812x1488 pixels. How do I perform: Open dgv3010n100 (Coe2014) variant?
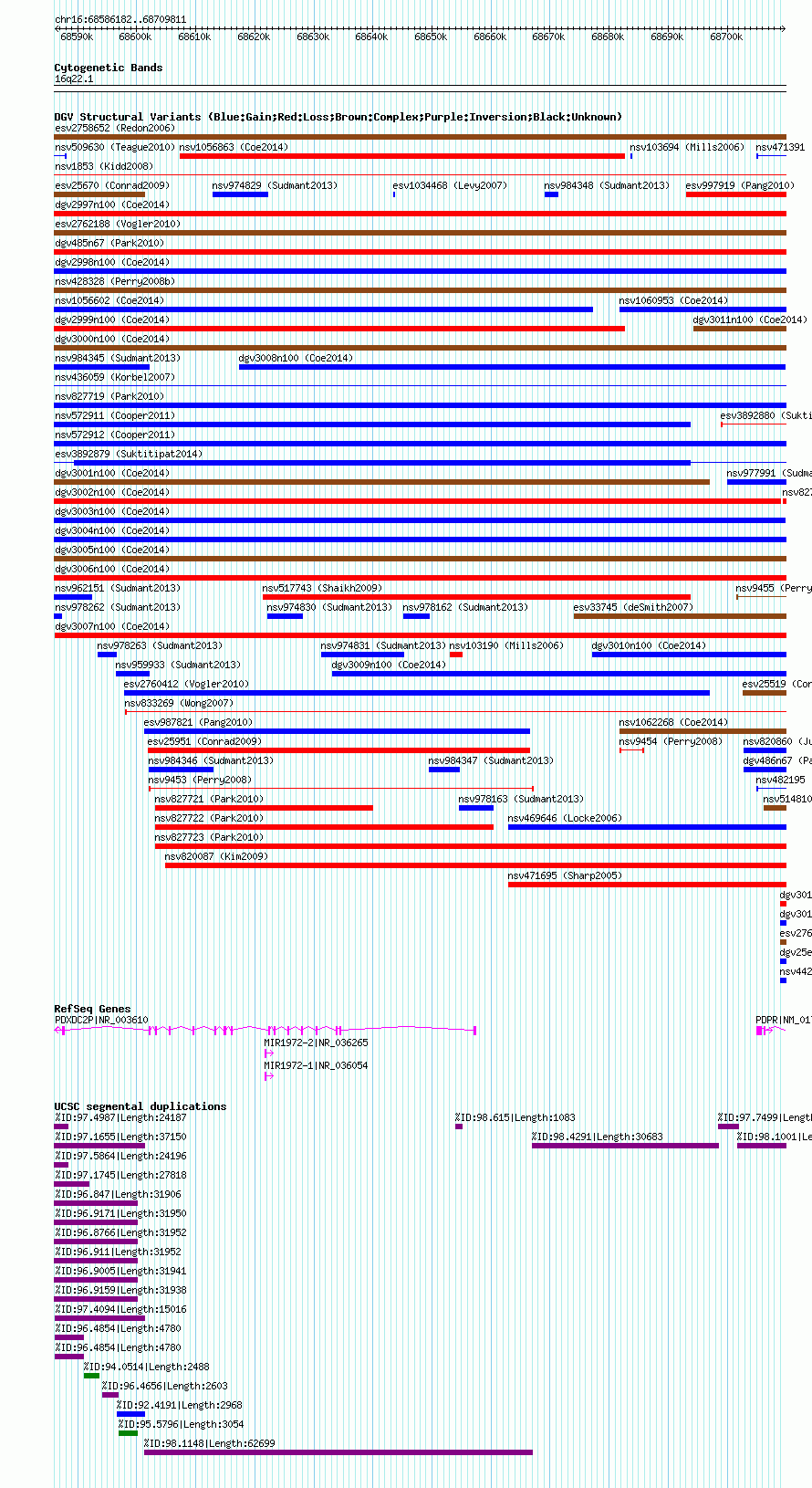pos(649,645)
